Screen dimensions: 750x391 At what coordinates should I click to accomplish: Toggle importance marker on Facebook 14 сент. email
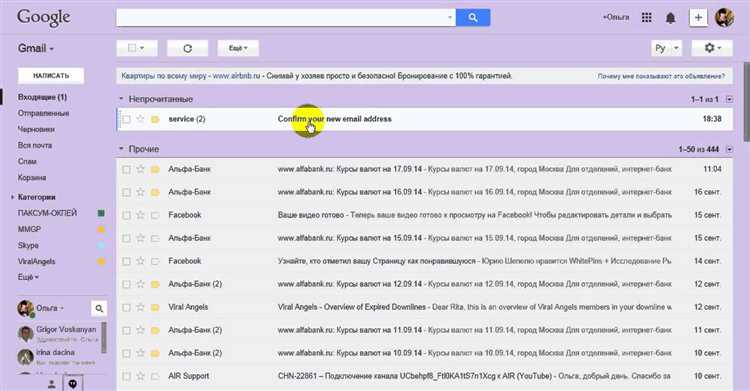[x=155, y=261]
